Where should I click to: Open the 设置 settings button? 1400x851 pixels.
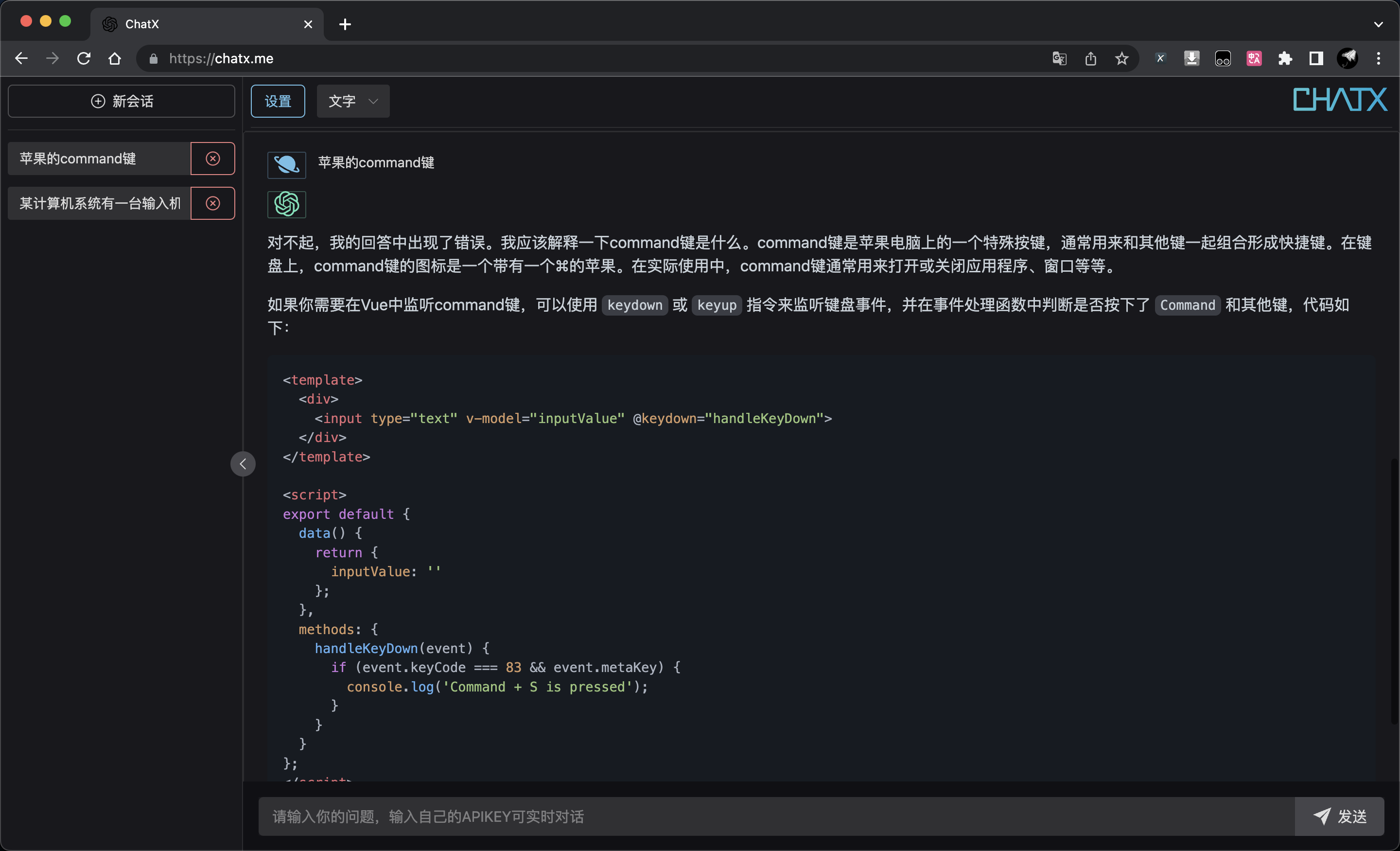click(278, 101)
